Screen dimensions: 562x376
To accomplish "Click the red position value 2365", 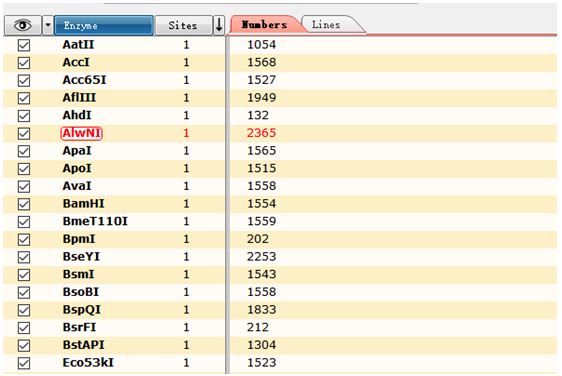I will (262, 133).
